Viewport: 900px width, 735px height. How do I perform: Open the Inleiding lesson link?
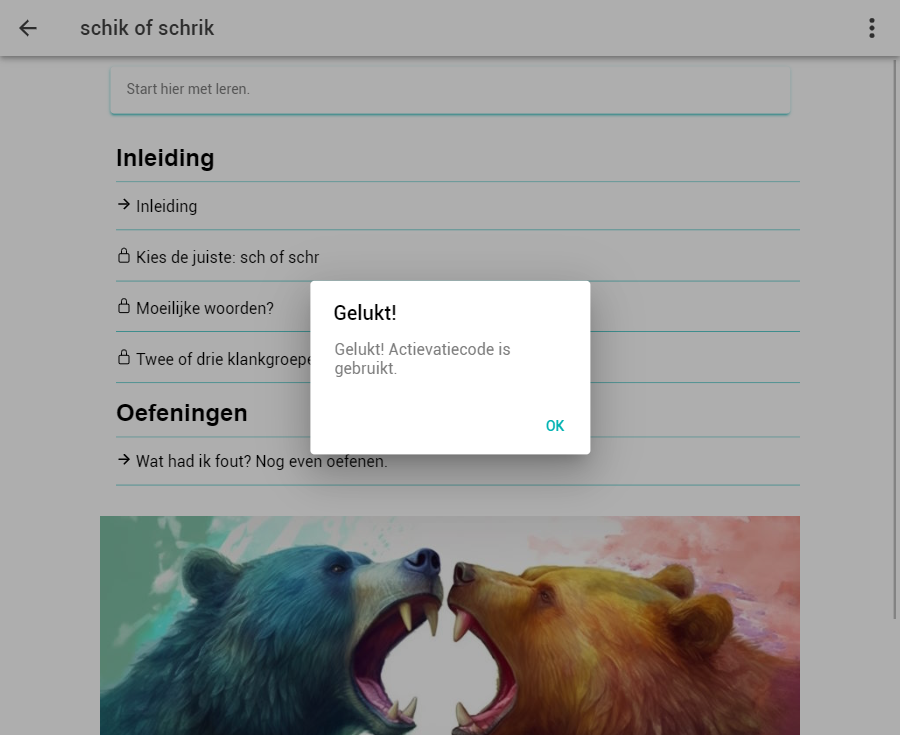167,207
